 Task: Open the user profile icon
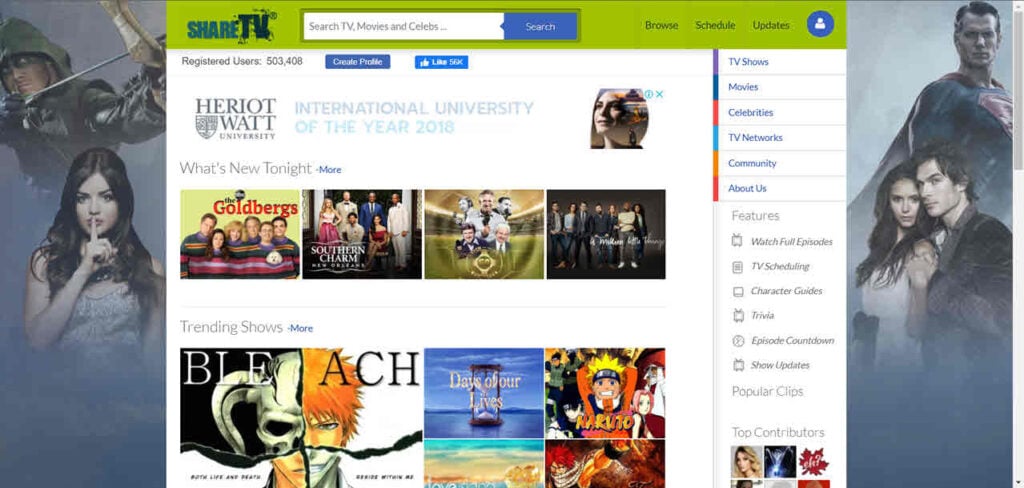pyautogui.click(x=820, y=25)
